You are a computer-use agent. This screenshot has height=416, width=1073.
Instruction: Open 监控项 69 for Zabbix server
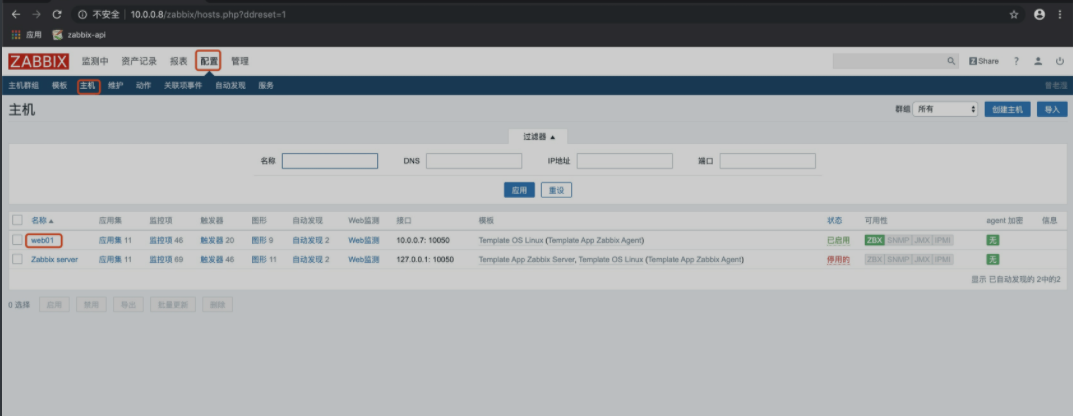[x=166, y=259]
